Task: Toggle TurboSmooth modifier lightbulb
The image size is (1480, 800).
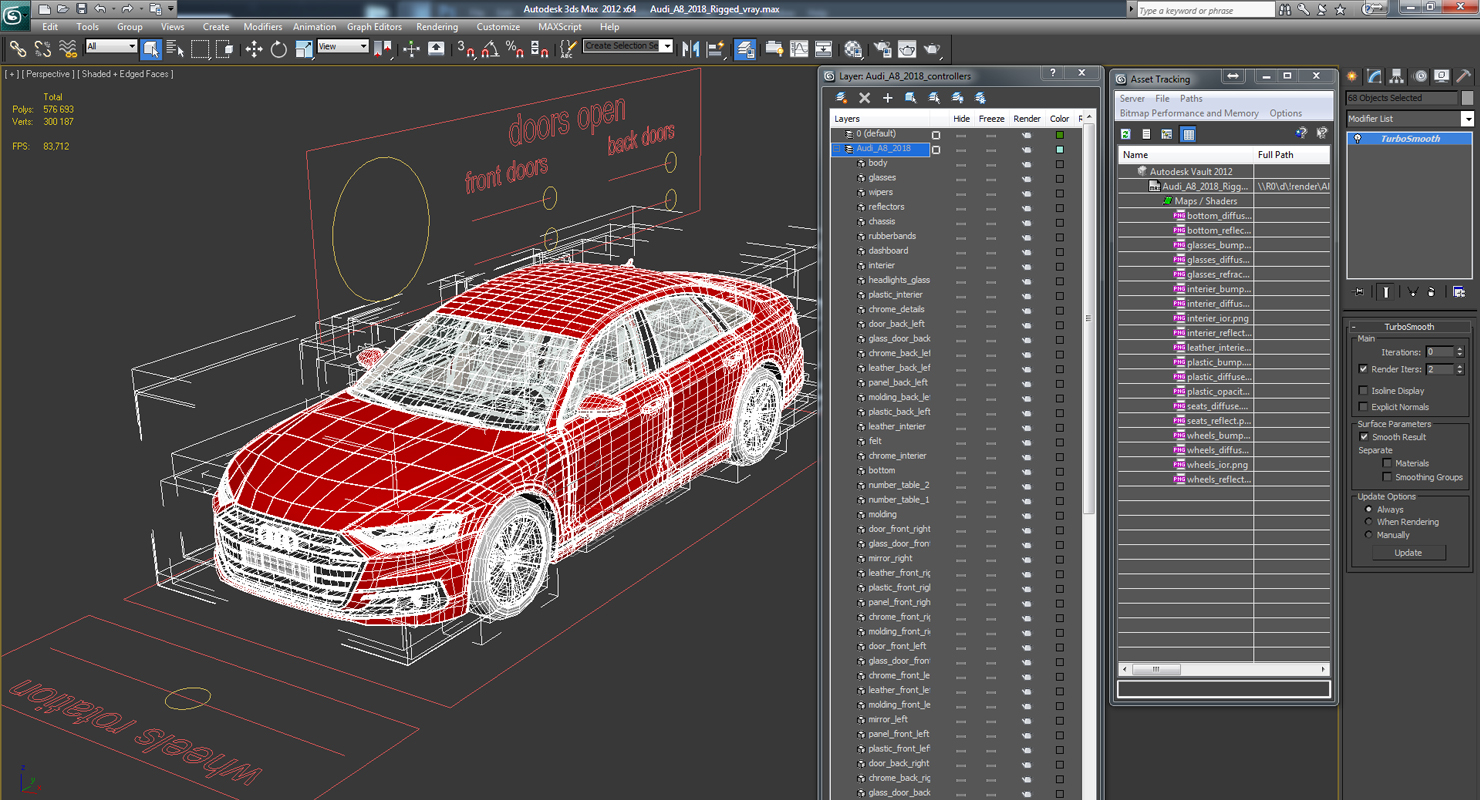Action: (1358, 139)
